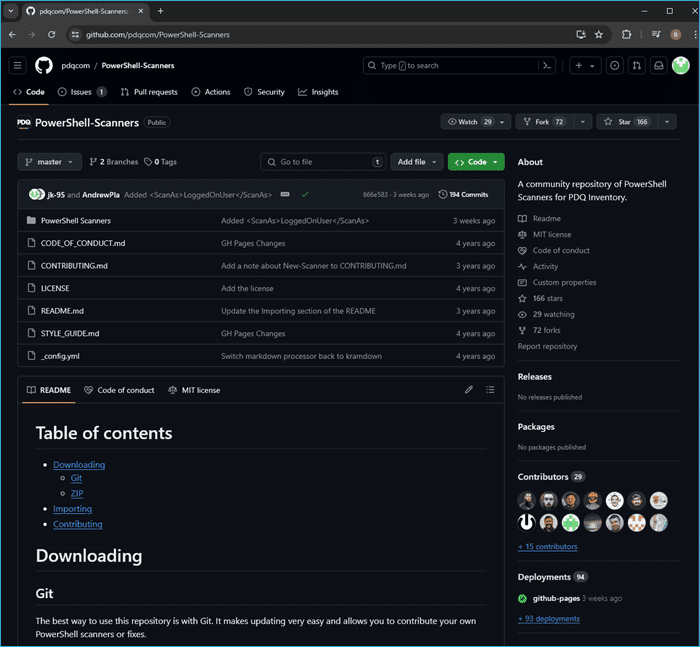700x647 pixels.
Task: Click the browser back arrow
Action: coord(12,34)
